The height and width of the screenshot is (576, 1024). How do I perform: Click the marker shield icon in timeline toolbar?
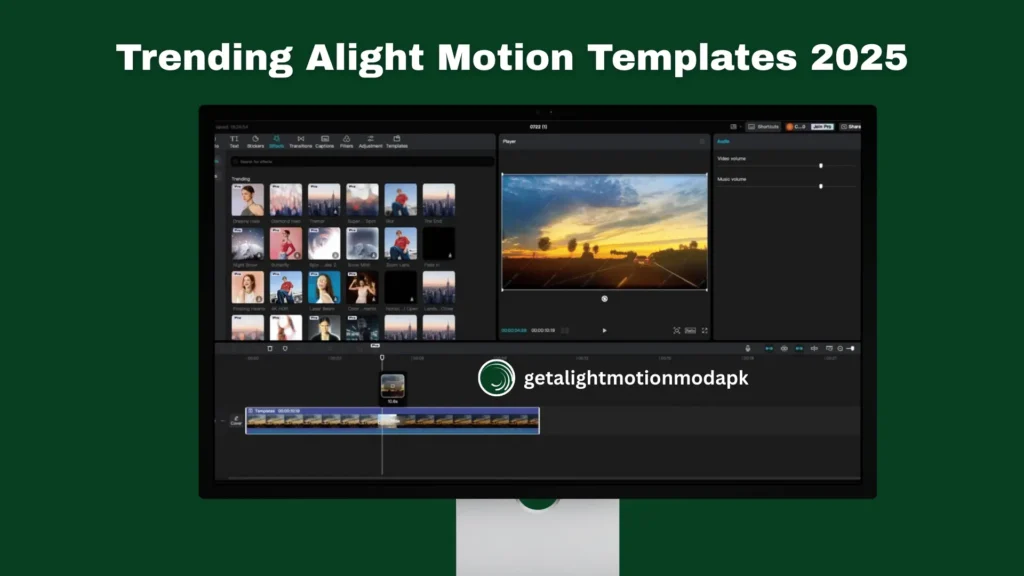click(285, 349)
